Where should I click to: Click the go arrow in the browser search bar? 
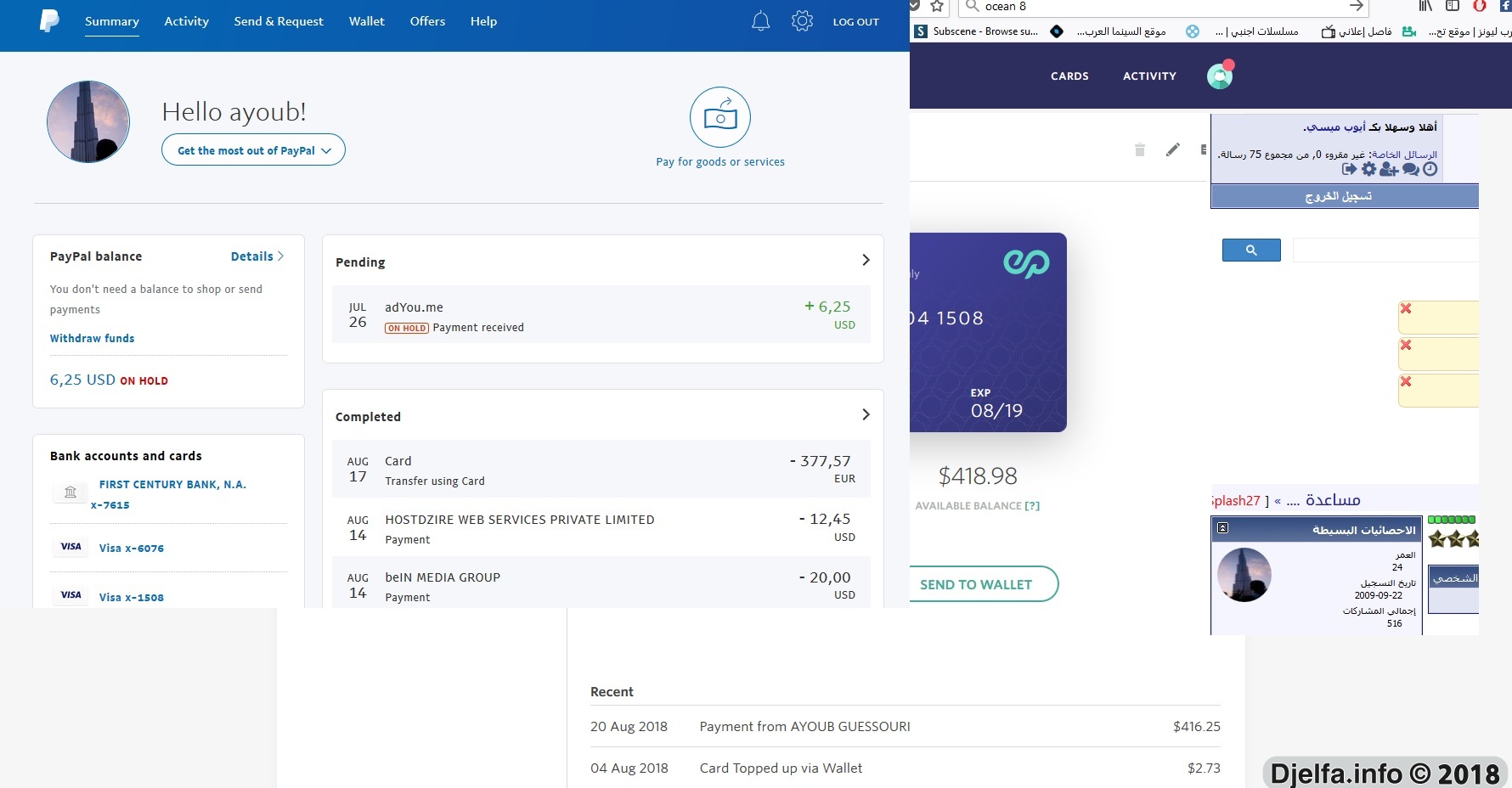point(1357,6)
